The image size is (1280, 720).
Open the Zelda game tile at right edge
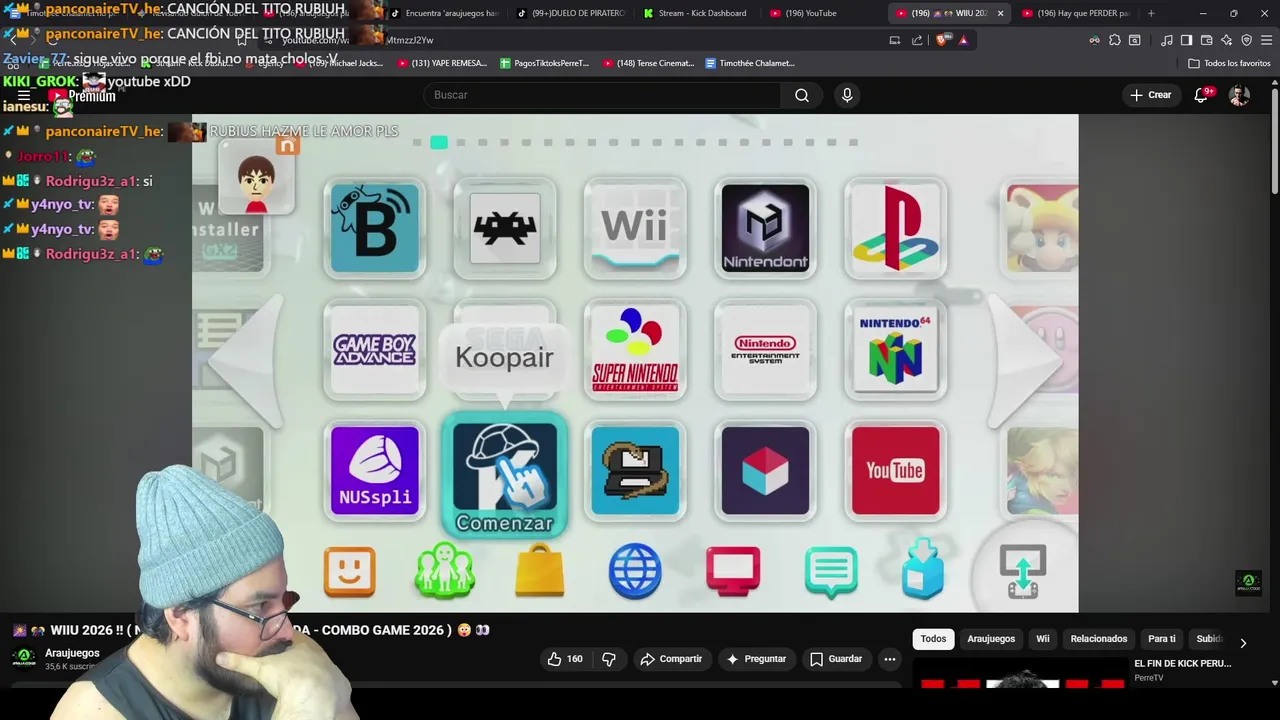(x=1042, y=471)
